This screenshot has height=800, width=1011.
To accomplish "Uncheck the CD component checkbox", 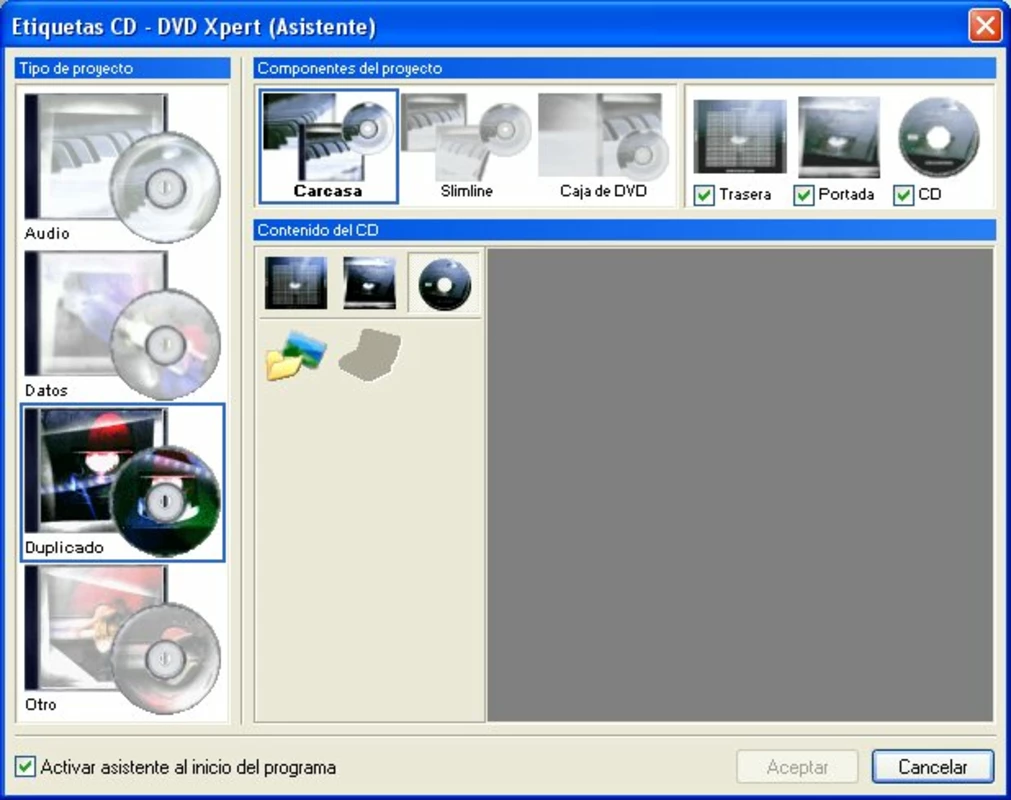I will (x=903, y=195).
